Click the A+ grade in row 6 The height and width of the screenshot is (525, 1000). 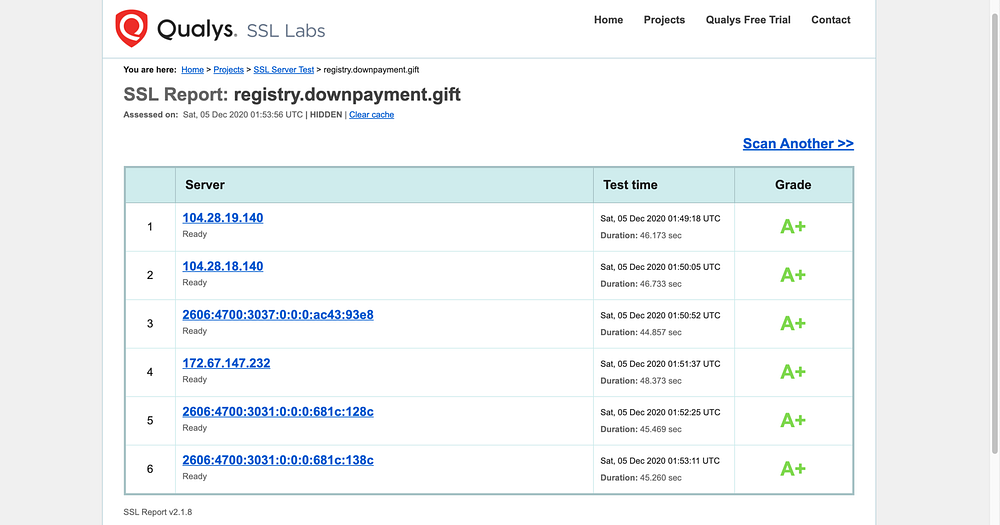793,469
